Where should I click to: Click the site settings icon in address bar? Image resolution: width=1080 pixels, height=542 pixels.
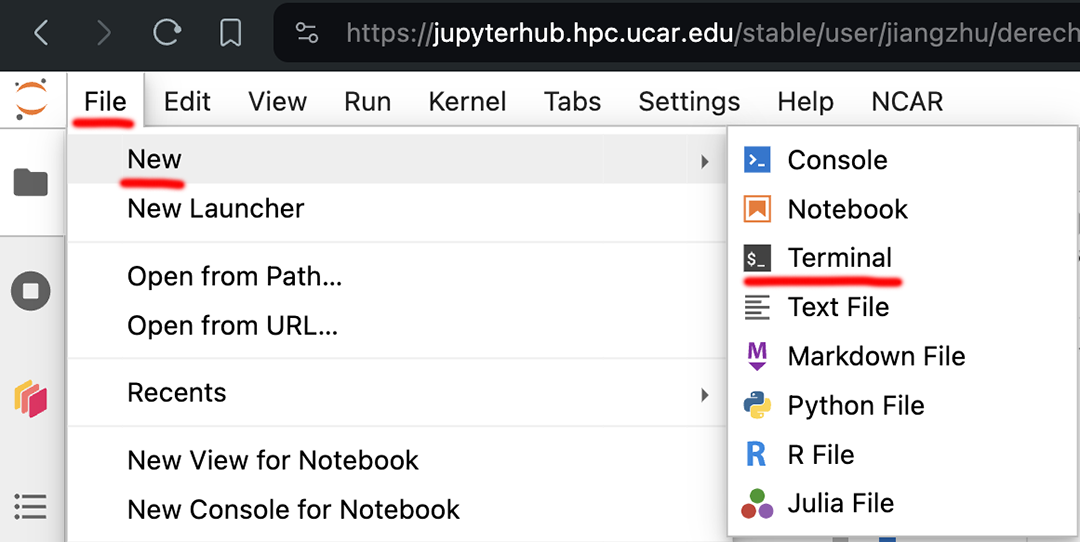pyautogui.click(x=307, y=34)
